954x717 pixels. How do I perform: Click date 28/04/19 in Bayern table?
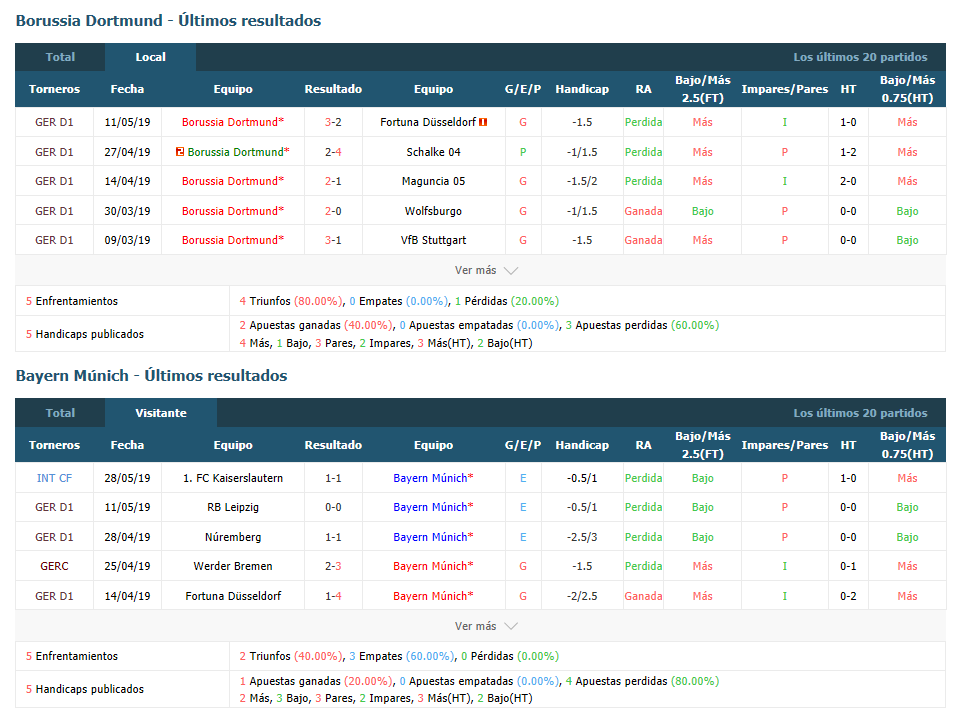coord(127,537)
